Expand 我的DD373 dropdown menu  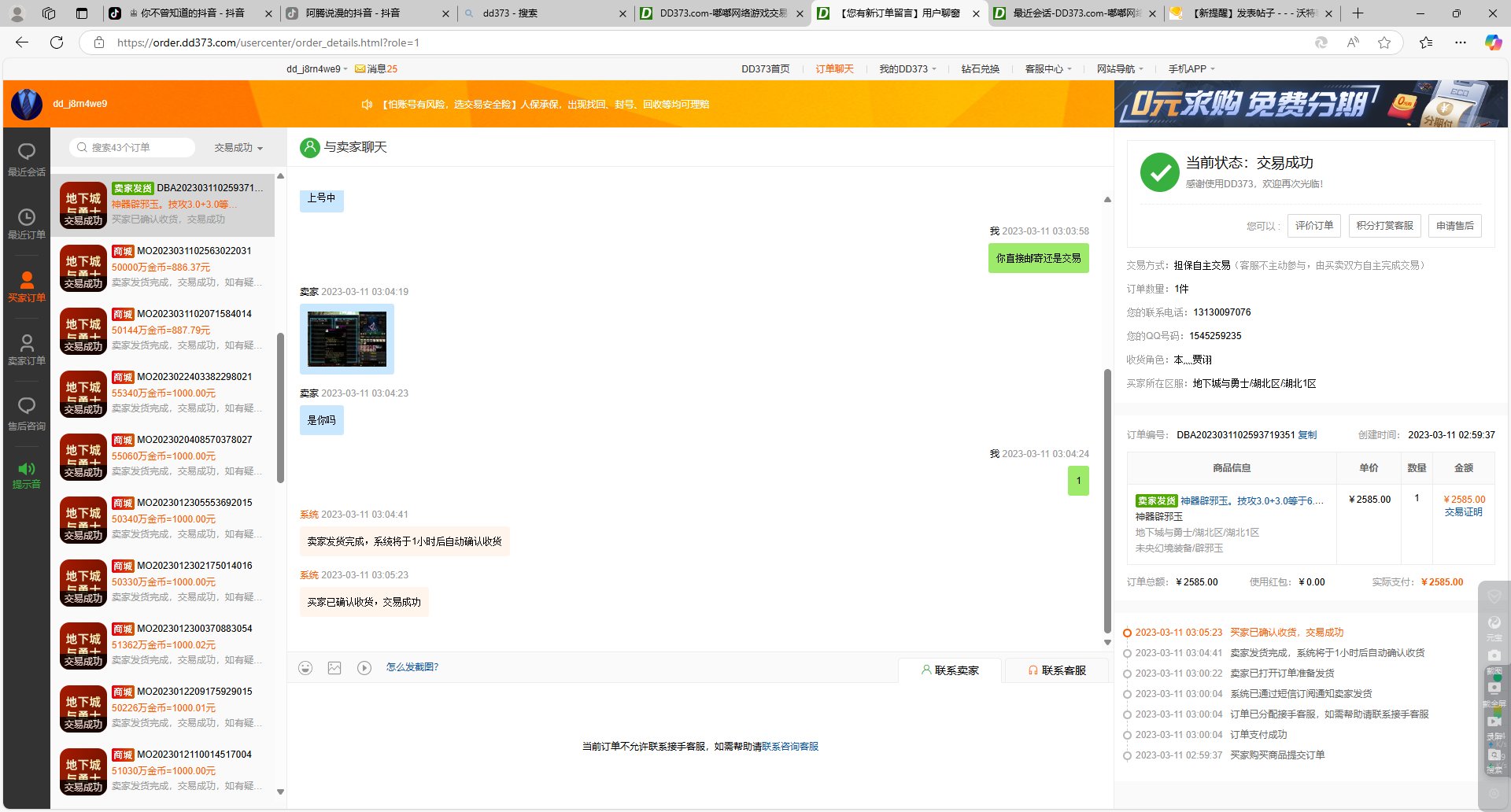pyautogui.click(x=907, y=69)
